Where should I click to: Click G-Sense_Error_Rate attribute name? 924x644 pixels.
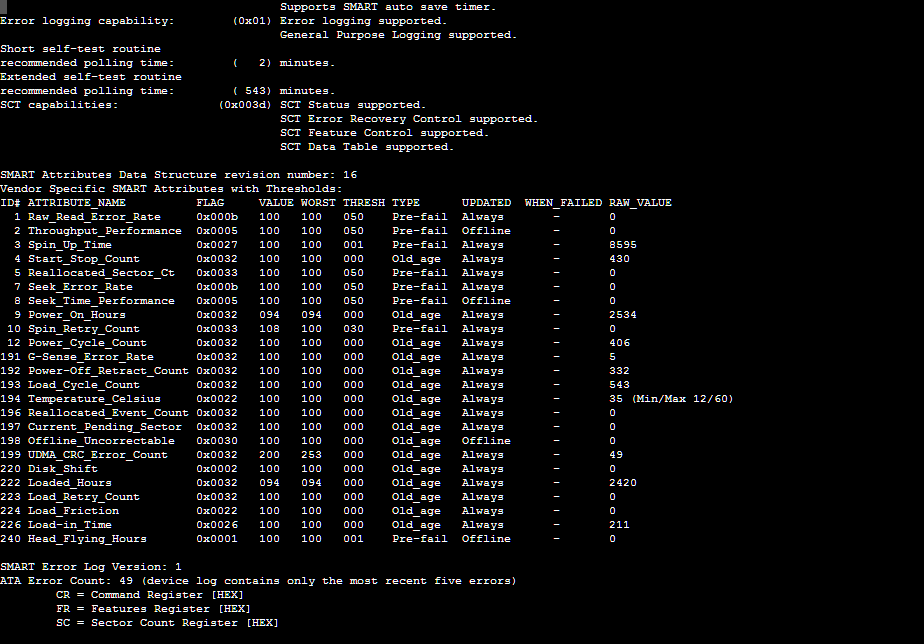pyautogui.click(x=91, y=357)
